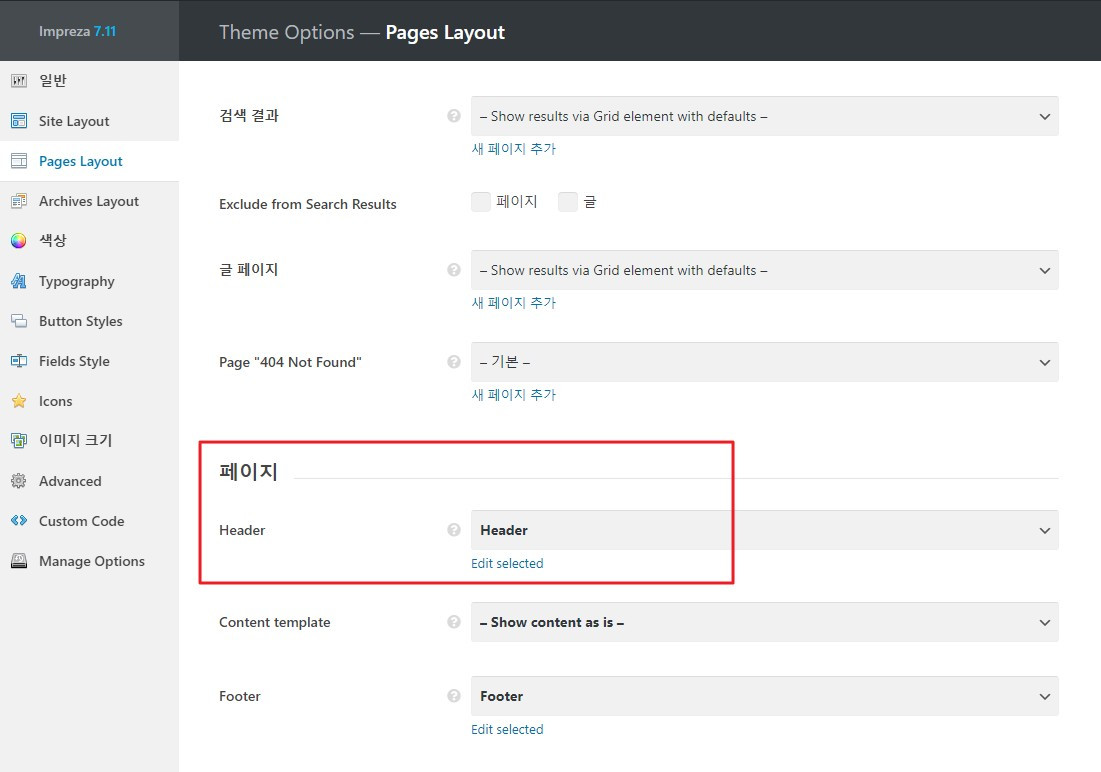The image size is (1101, 772).
Task: Click the Custom Code brackets icon
Action: pos(19,521)
